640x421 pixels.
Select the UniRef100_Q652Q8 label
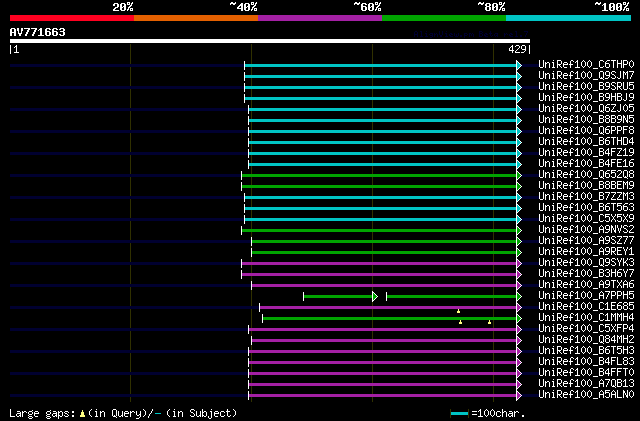tap(587, 175)
